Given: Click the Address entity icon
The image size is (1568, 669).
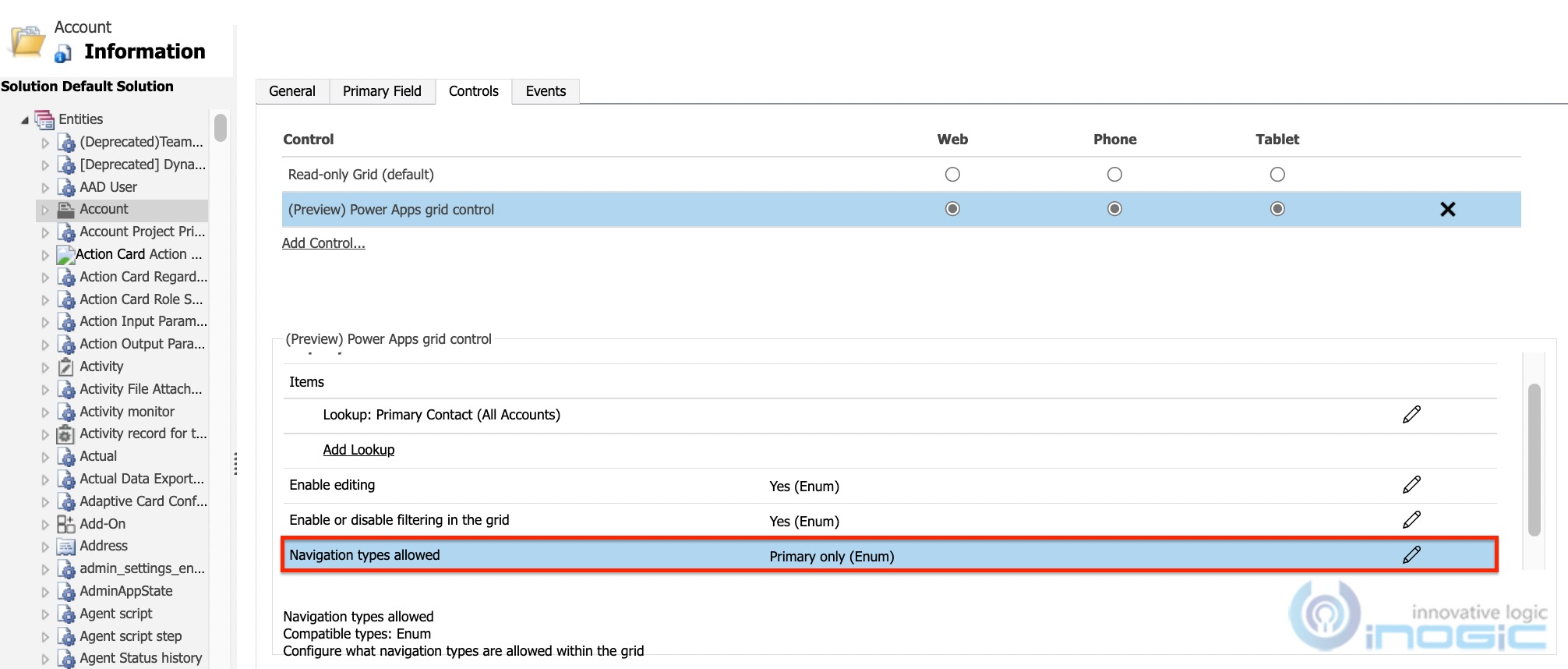Looking at the screenshot, I should pos(67,546).
